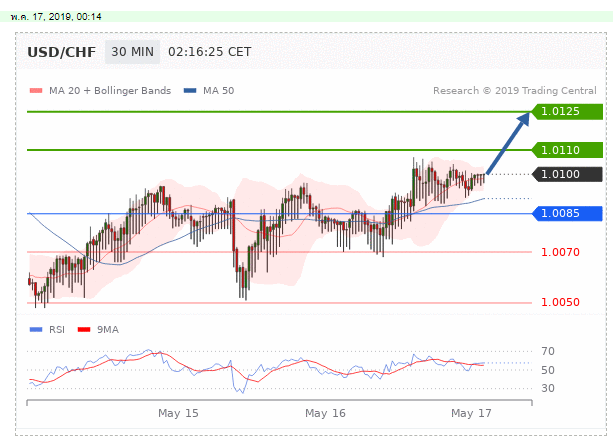Image resolution: width=613 pixels, height=446 pixels.
Task: Click the RSI 50 level label
Action: [548, 370]
